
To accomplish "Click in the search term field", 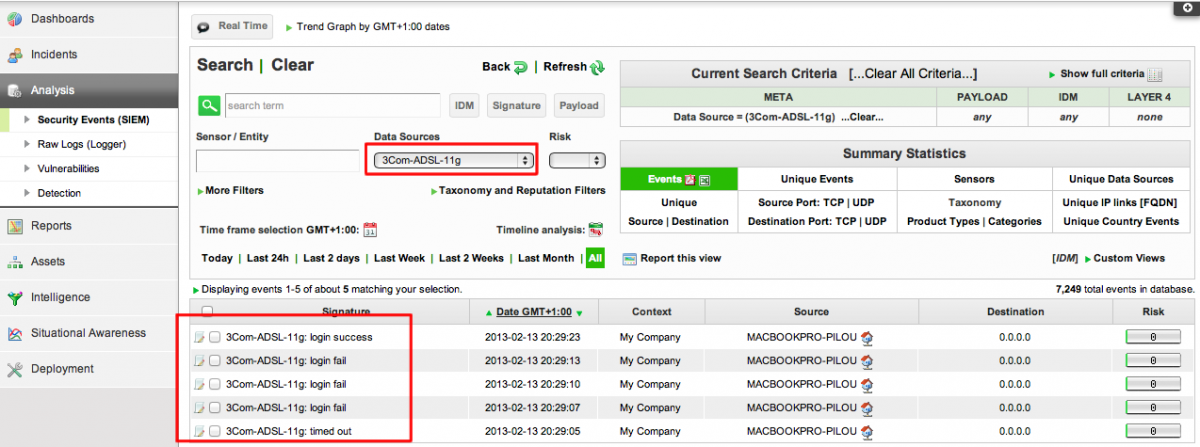I will [x=332, y=105].
